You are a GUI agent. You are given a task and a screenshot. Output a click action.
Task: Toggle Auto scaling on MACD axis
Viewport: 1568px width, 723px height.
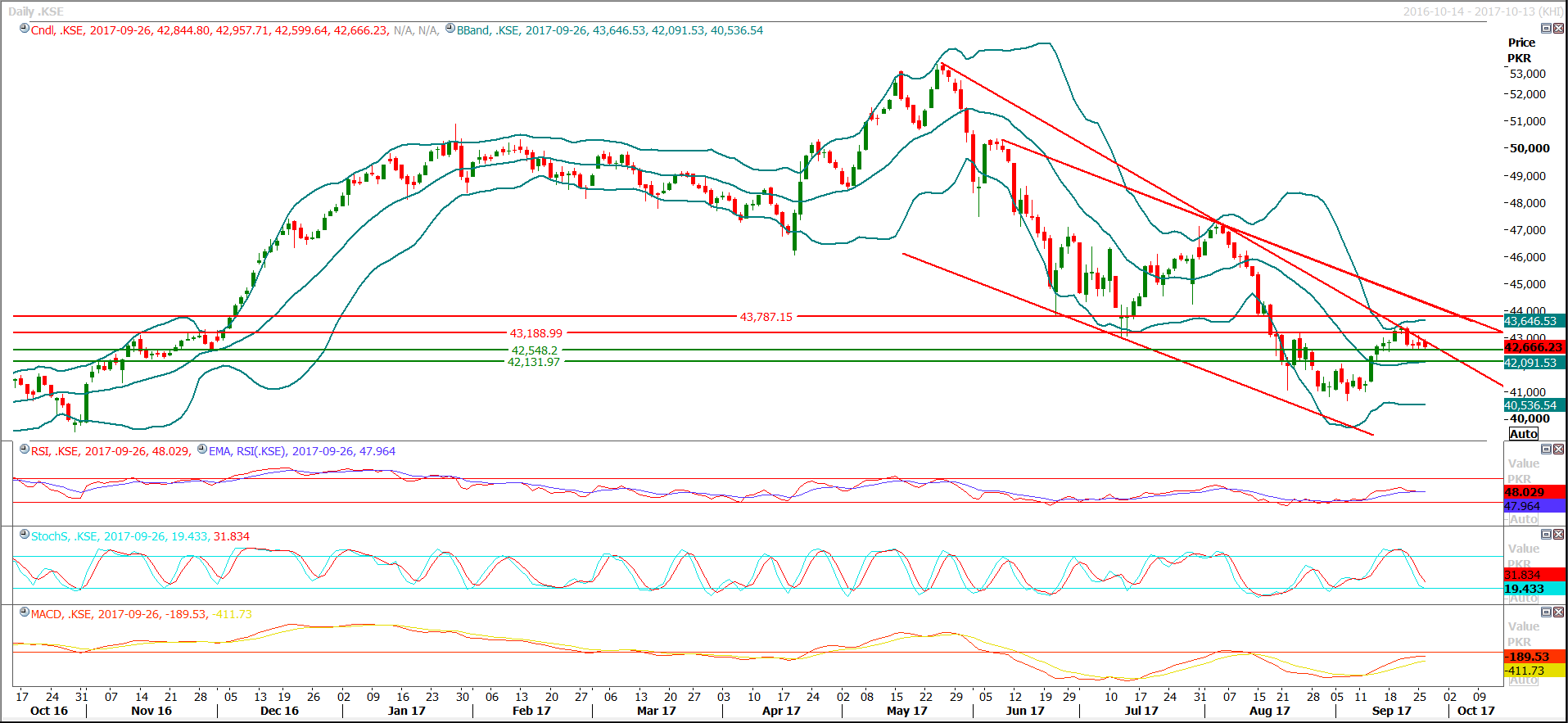pos(1523,680)
